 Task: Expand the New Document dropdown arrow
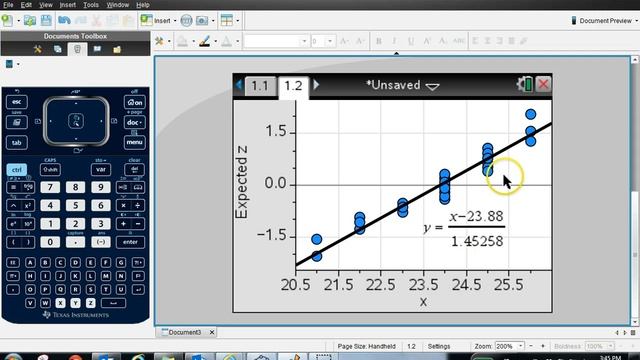pyautogui.click(x=18, y=21)
